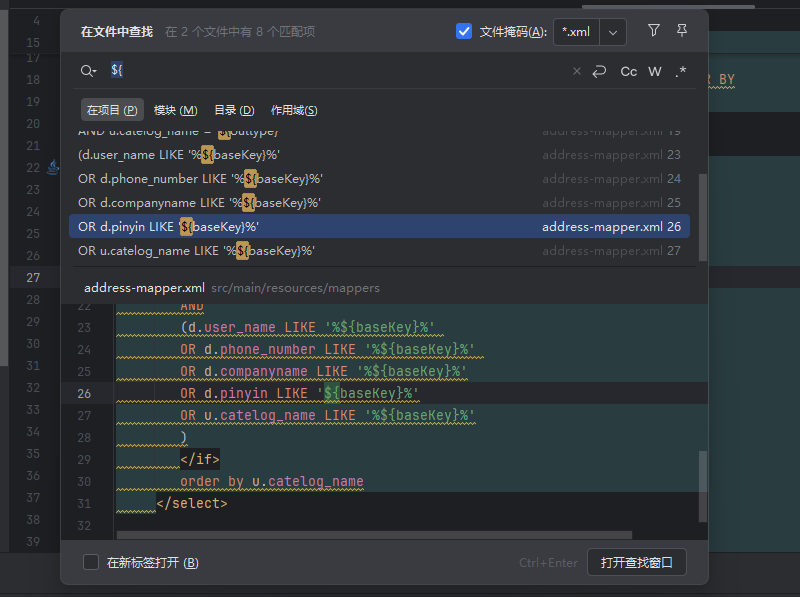This screenshot has width=800, height=597.
Task: Select the 在项目 (P) scope tab
Action: pyautogui.click(x=112, y=110)
